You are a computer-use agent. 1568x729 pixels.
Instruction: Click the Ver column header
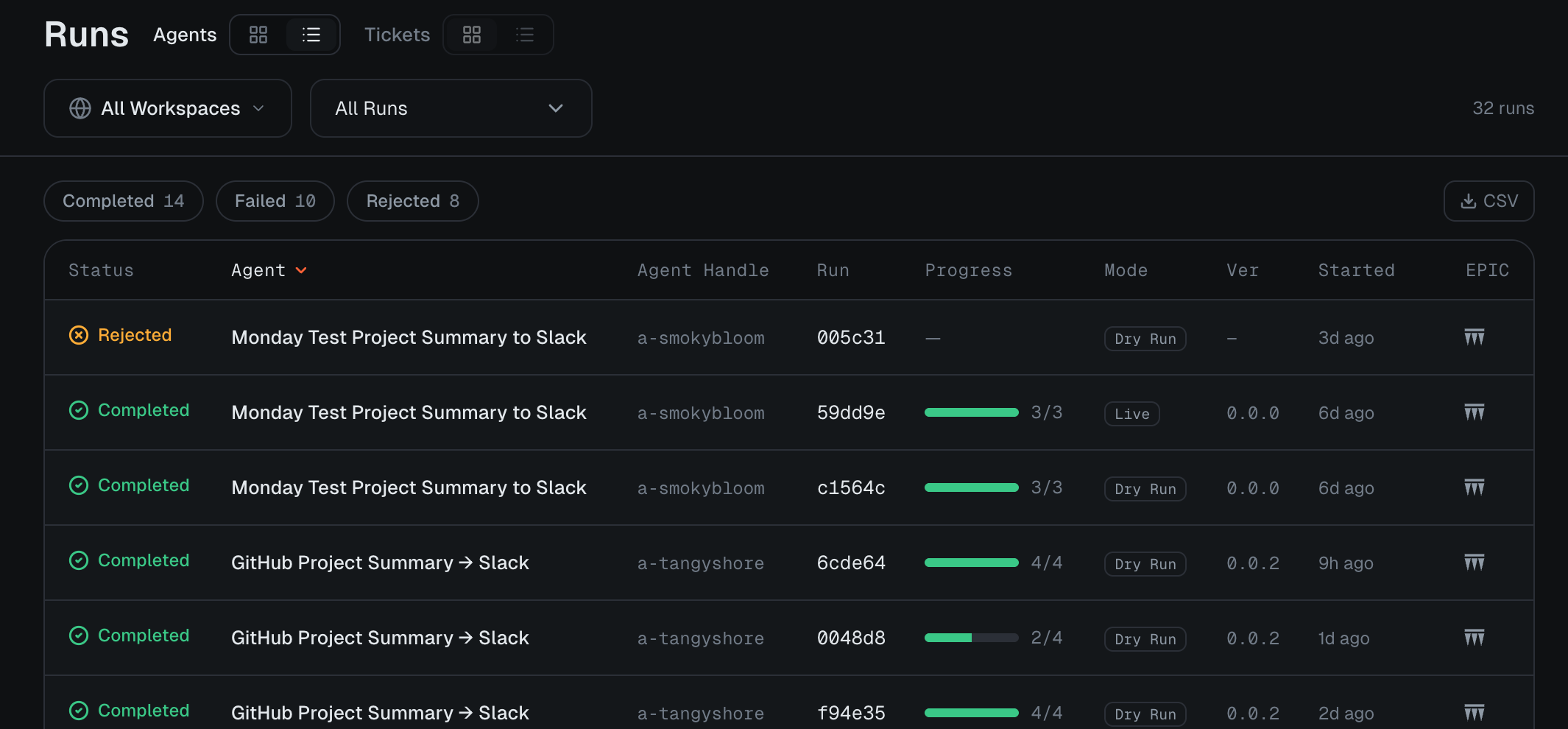1243,270
